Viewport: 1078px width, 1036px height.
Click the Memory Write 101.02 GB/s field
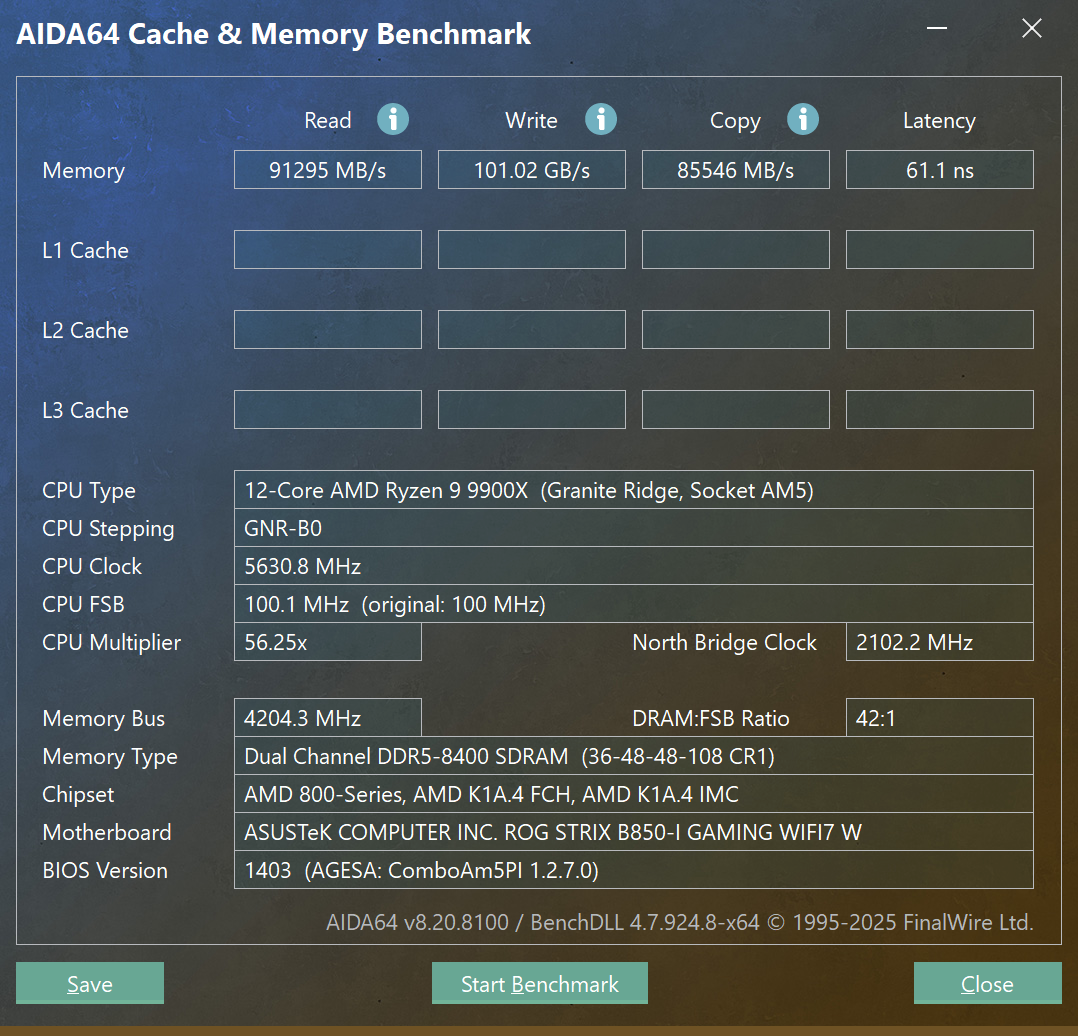coord(531,170)
